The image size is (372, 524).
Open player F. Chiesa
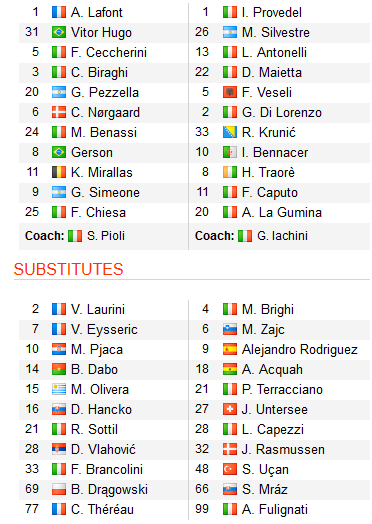(98, 213)
